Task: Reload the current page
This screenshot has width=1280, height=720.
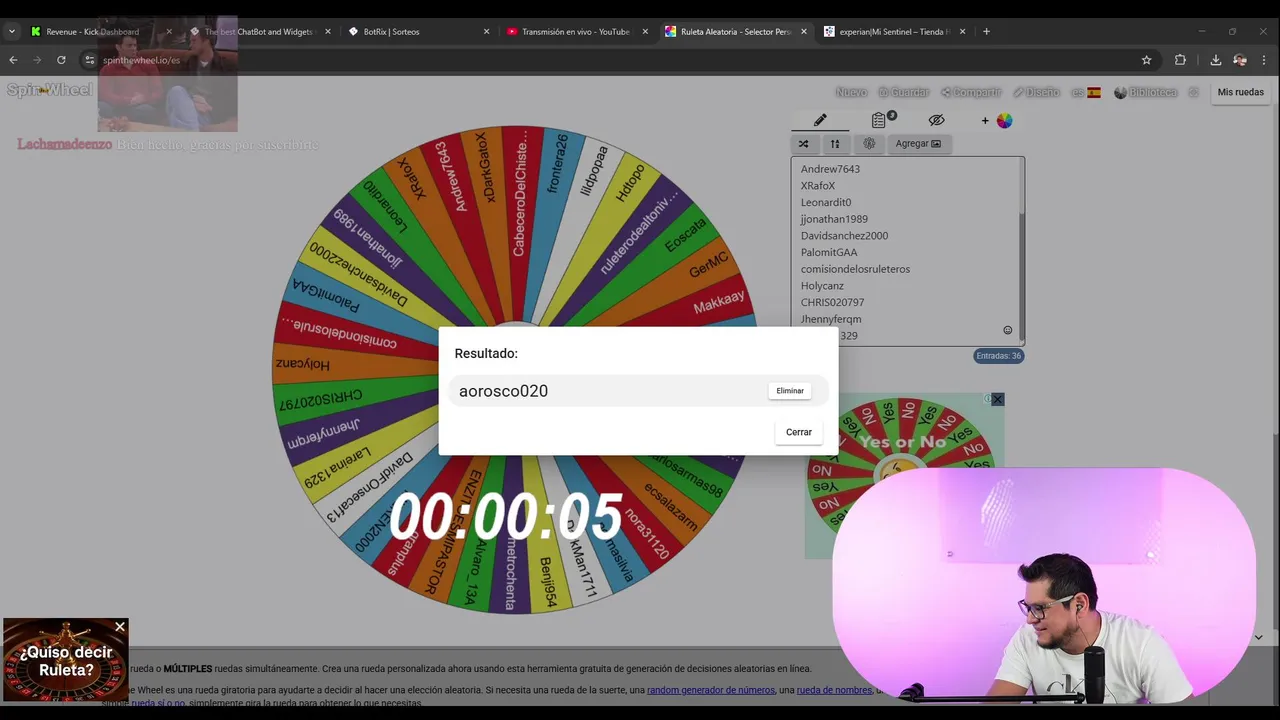Action: pos(61,60)
